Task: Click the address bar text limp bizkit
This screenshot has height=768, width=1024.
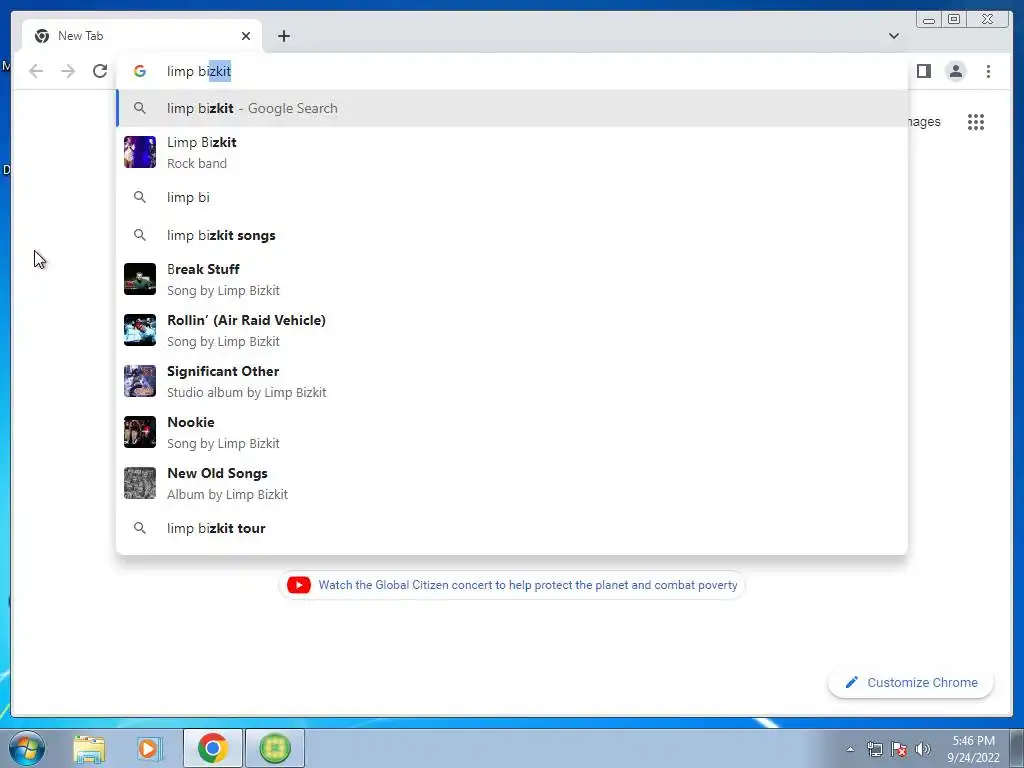Action: (199, 71)
